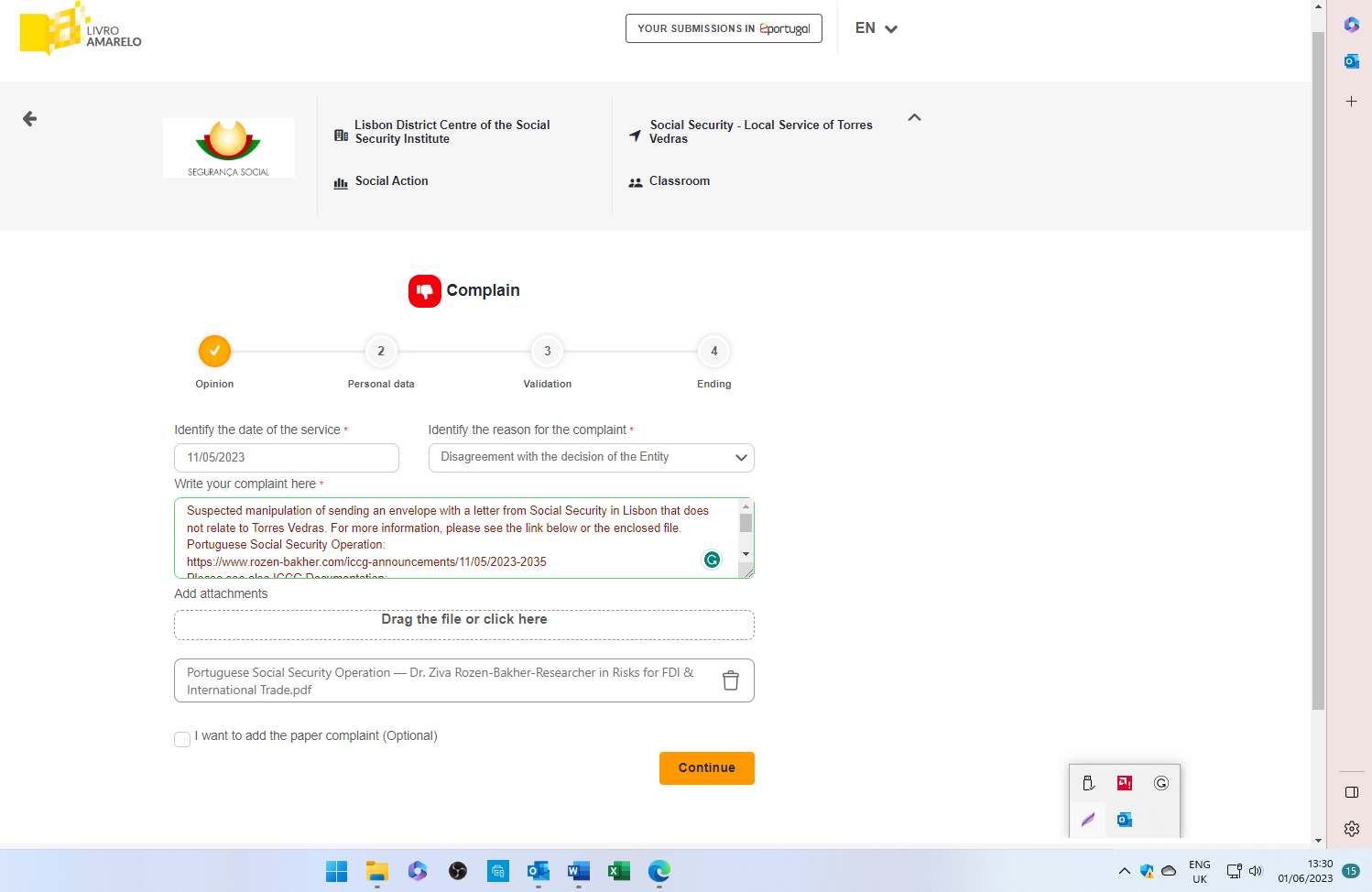Click the ENG UK language indicator

click(1200, 872)
